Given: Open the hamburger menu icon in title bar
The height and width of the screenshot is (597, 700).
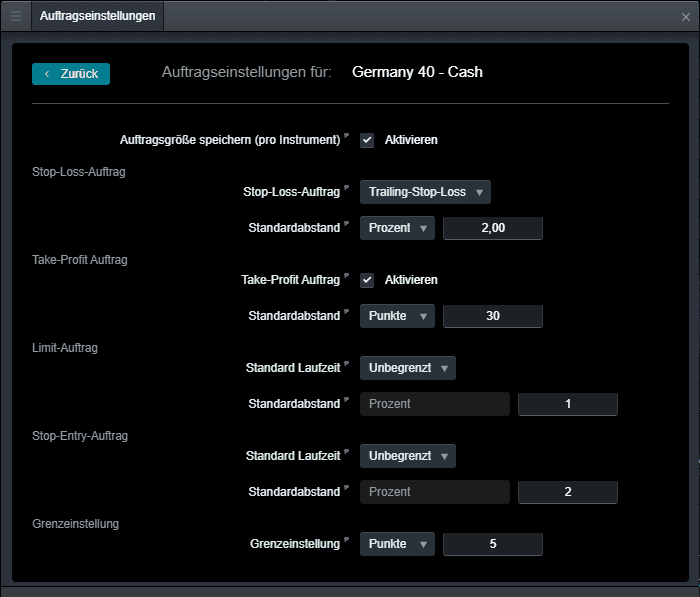Looking at the screenshot, I should 15,16.
